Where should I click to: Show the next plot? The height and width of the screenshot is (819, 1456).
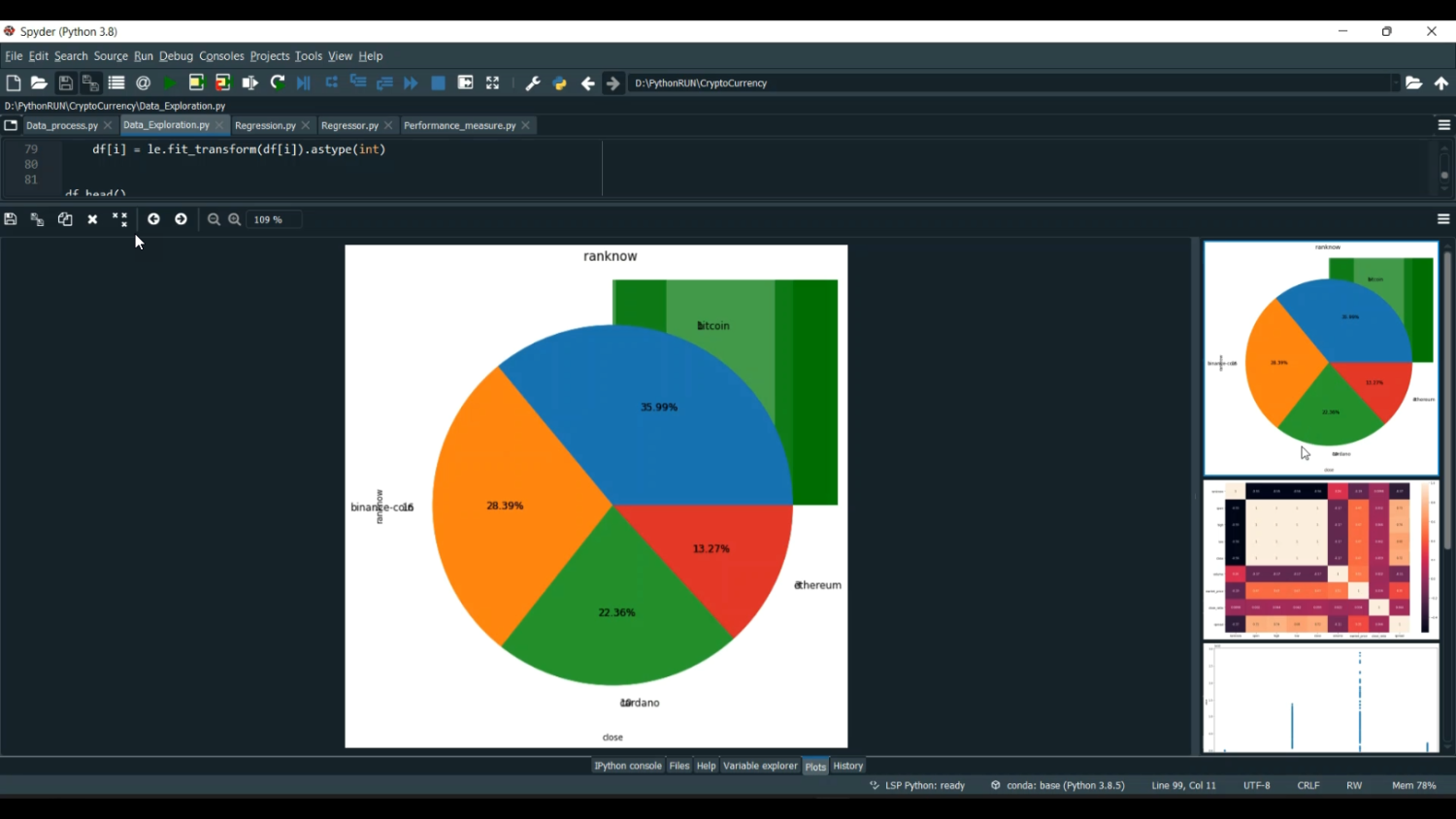click(181, 219)
